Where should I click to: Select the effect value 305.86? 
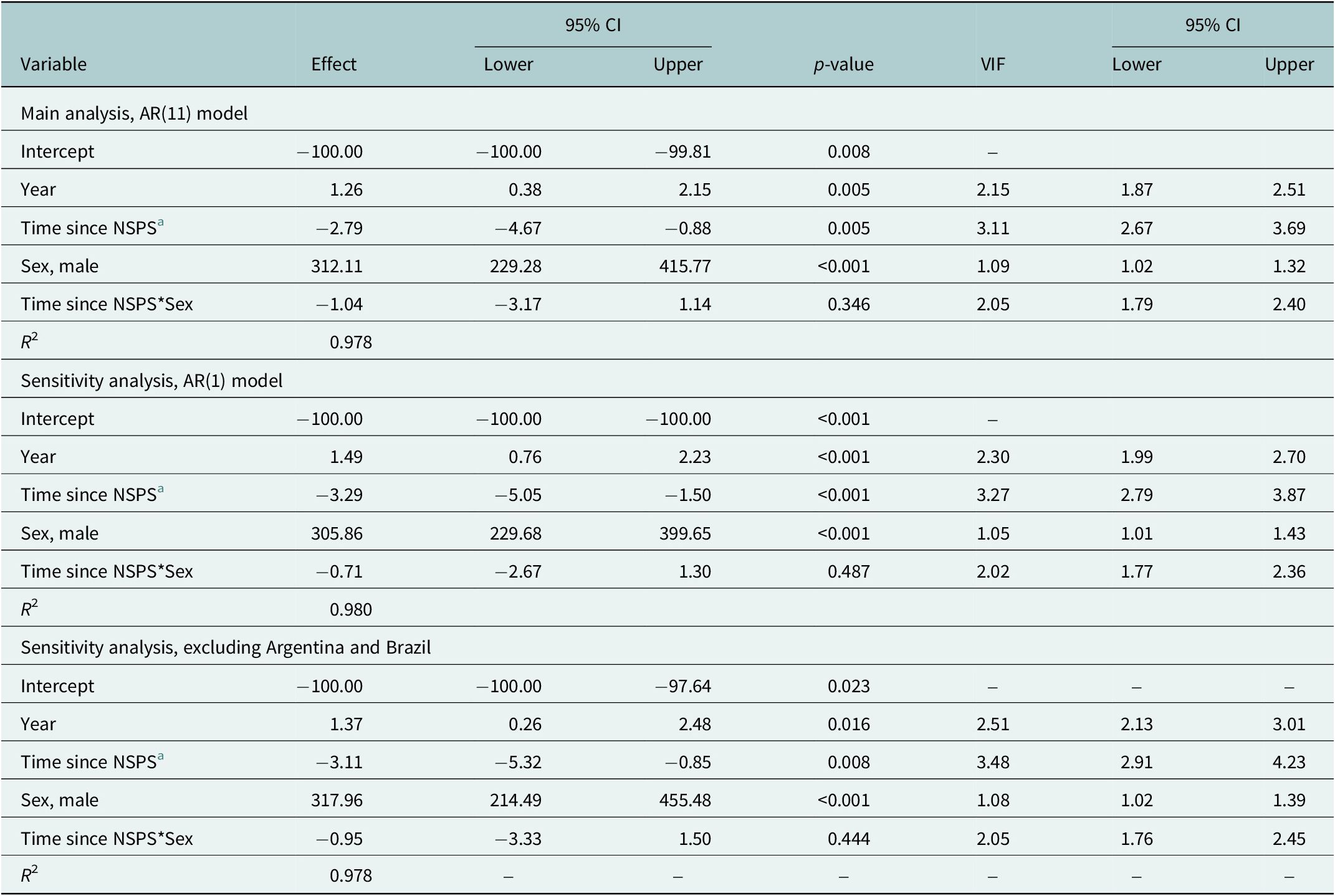[337, 533]
